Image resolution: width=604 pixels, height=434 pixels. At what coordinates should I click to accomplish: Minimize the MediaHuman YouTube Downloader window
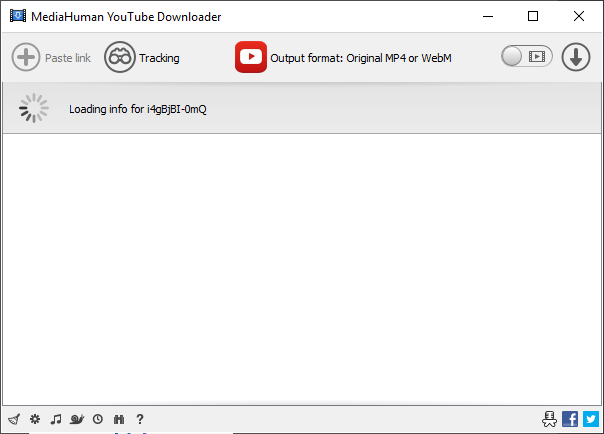(x=488, y=16)
